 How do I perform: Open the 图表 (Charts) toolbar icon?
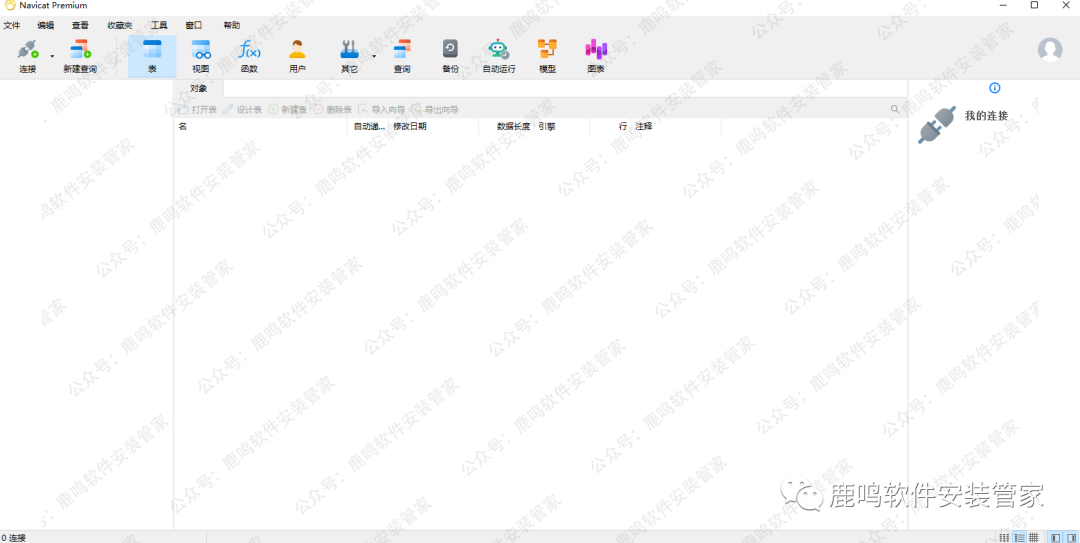click(x=596, y=54)
